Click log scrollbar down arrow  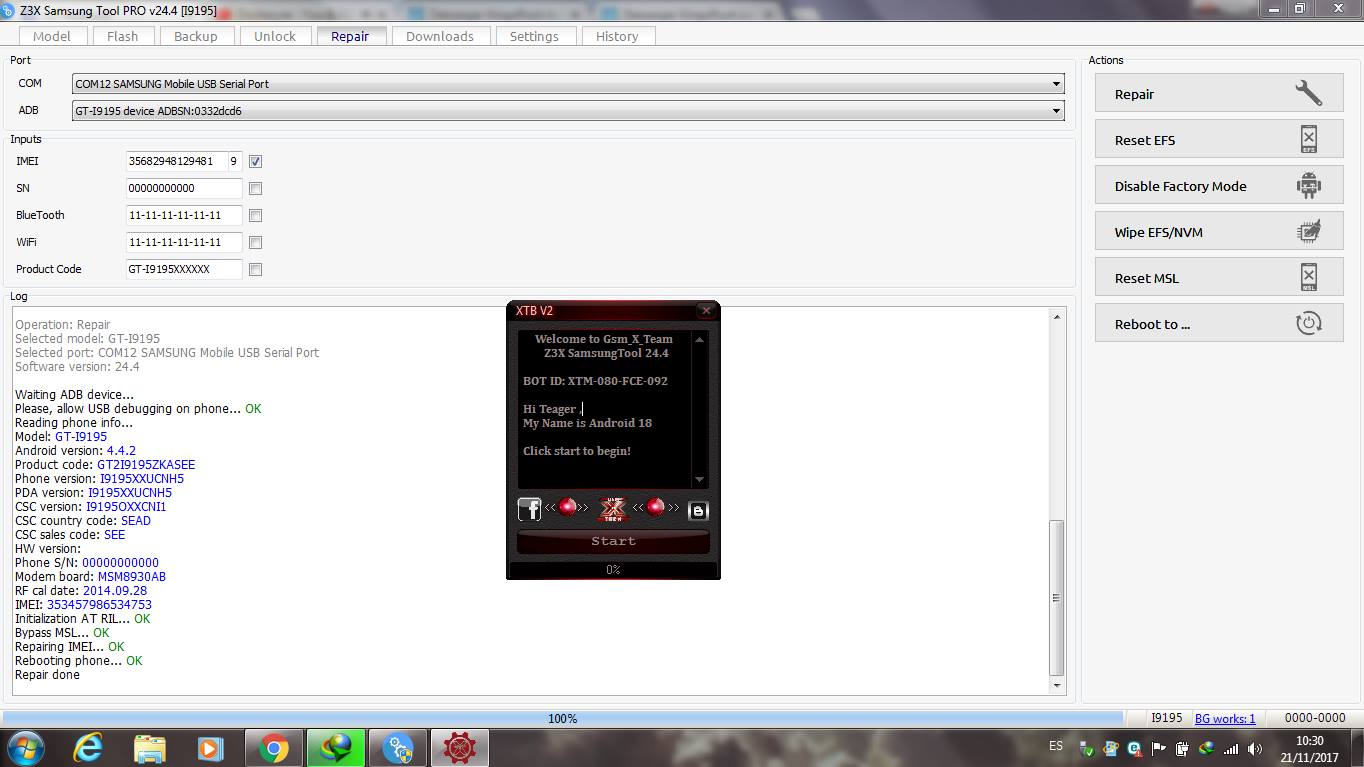tap(1057, 686)
